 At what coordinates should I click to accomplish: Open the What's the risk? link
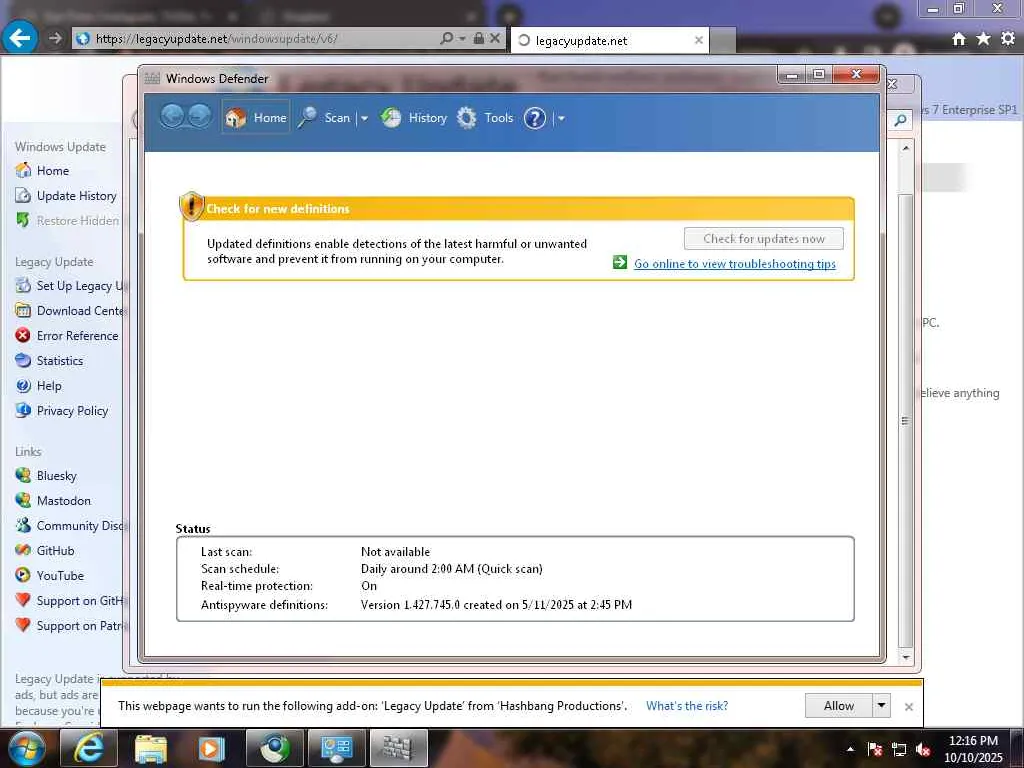(x=687, y=705)
